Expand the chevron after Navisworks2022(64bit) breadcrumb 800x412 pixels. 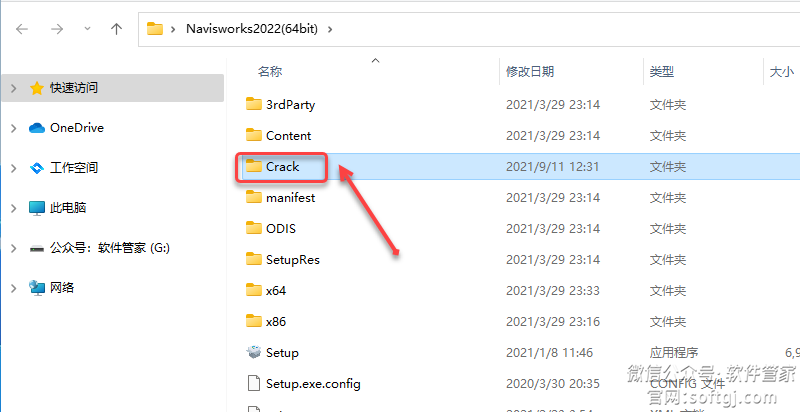click(330, 29)
